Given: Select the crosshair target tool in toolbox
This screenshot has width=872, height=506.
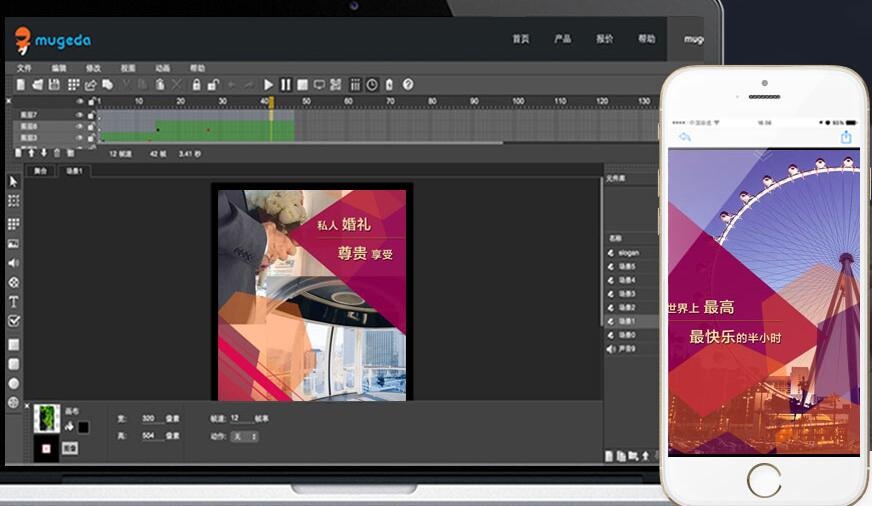Looking at the screenshot, I should pyautogui.click(x=13, y=402).
